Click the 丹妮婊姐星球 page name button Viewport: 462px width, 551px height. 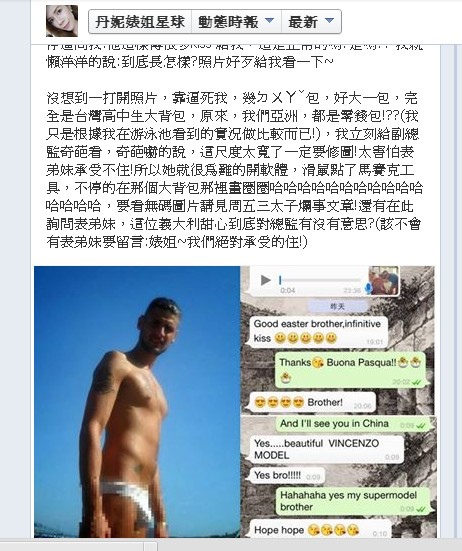[x=140, y=22]
